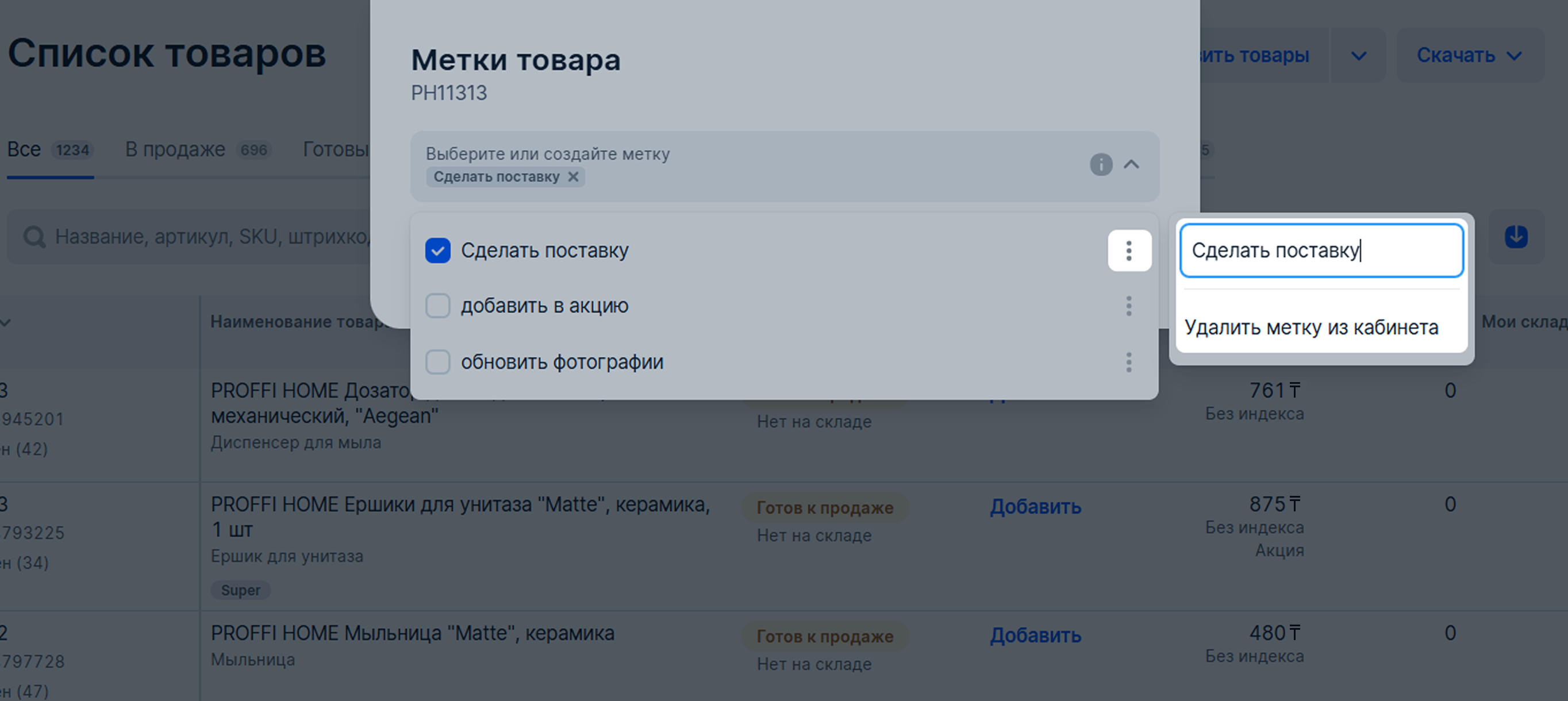Open three-dot menu for добавить в акцию tag
1568x701 pixels.
[x=1129, y=306]
